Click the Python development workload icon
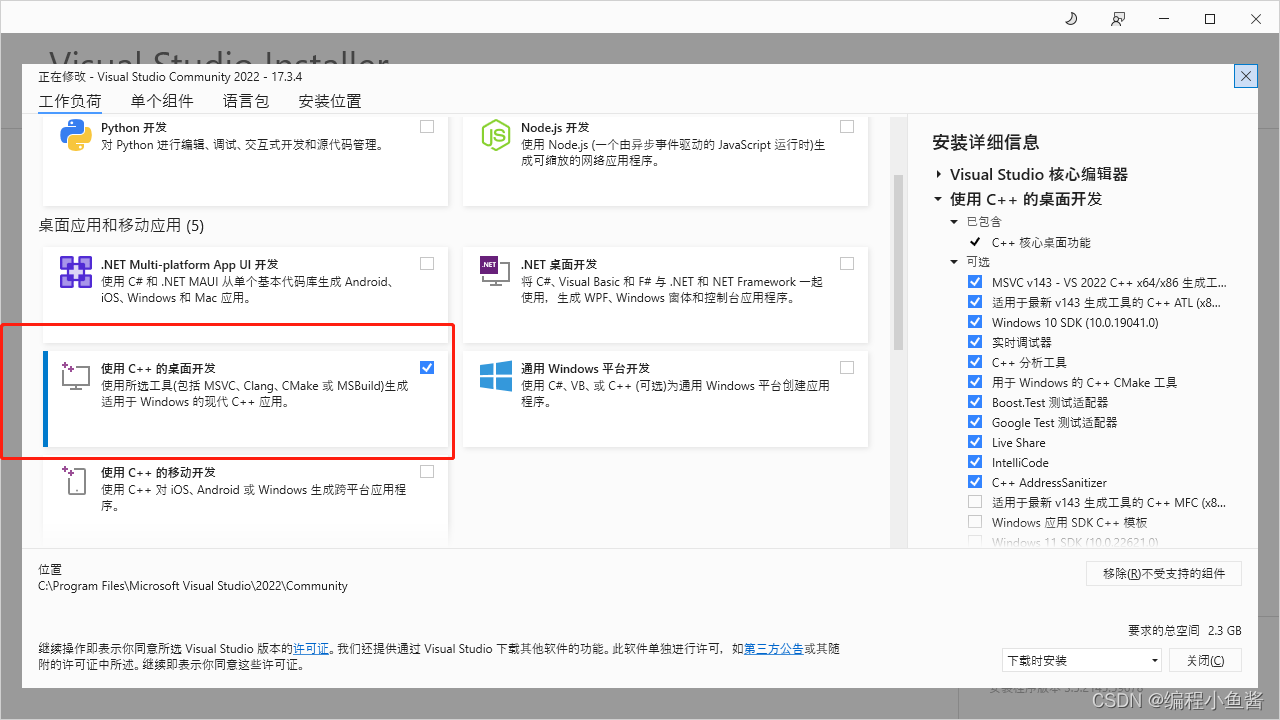 [76, 135]
